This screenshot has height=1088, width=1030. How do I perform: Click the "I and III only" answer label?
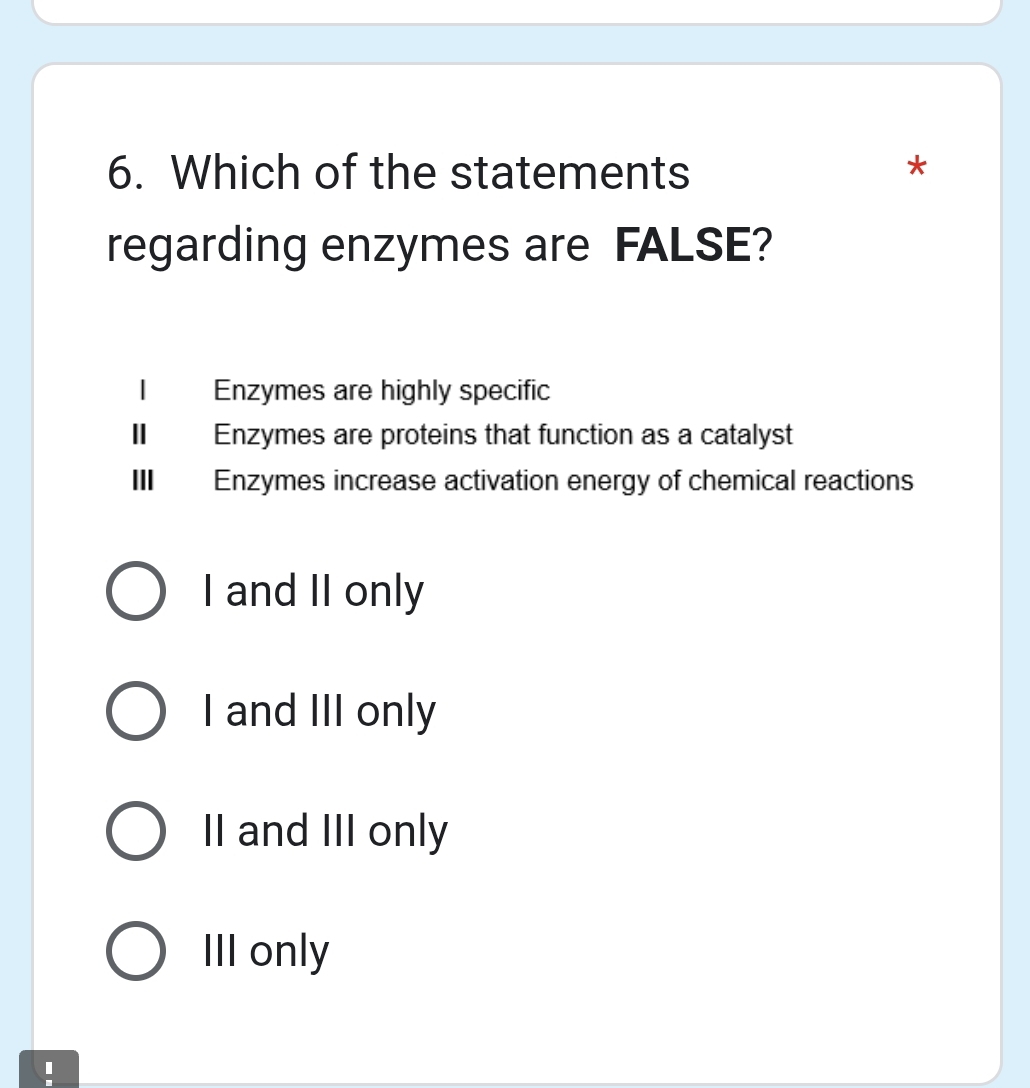[x=319, y=711]
